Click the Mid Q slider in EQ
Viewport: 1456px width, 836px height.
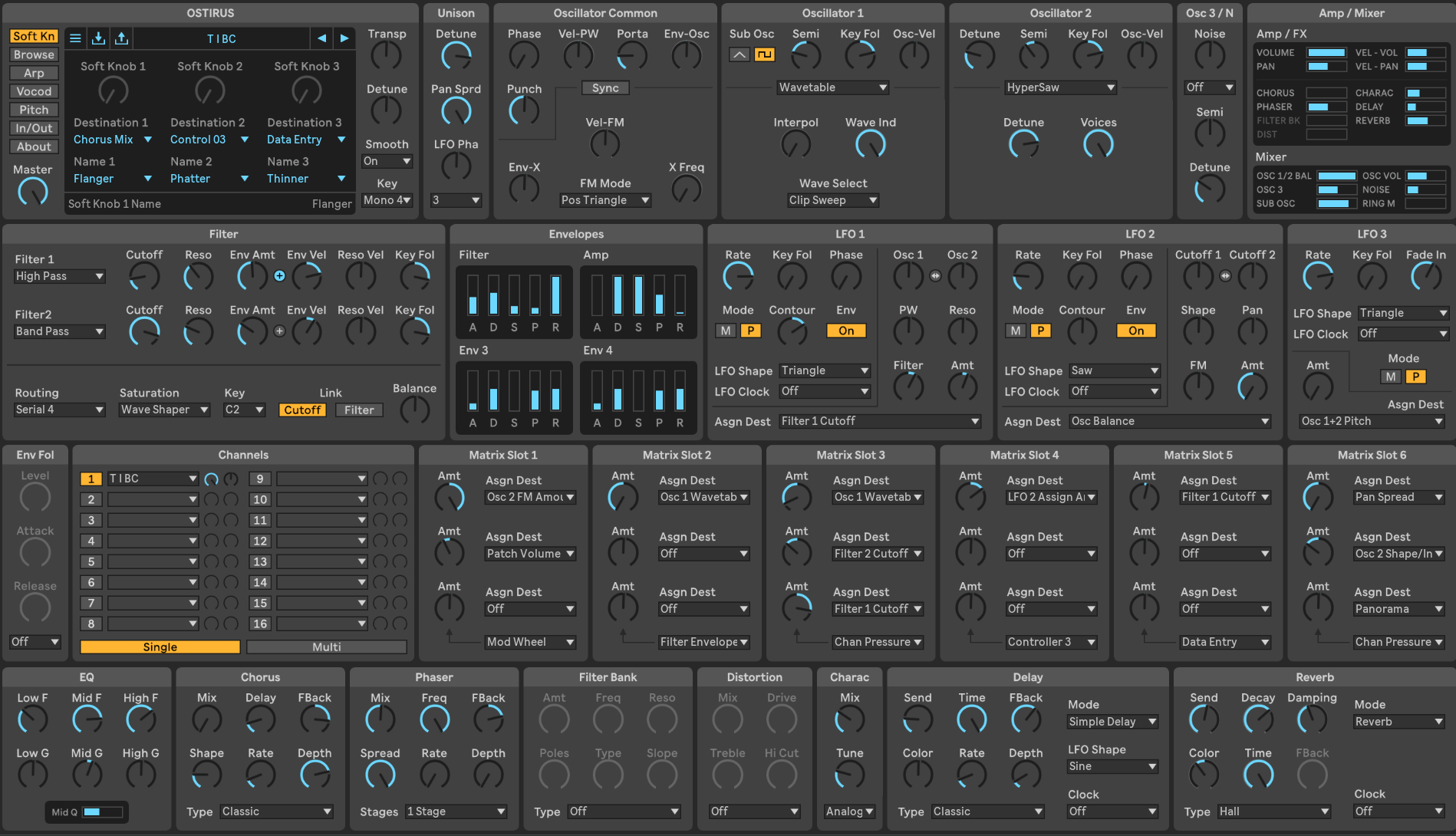[103, 811]
